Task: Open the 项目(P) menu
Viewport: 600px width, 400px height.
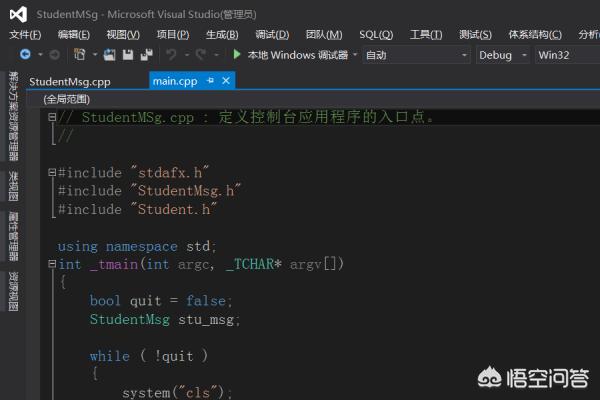Action: pyautogui.click(x=173, y=35)
